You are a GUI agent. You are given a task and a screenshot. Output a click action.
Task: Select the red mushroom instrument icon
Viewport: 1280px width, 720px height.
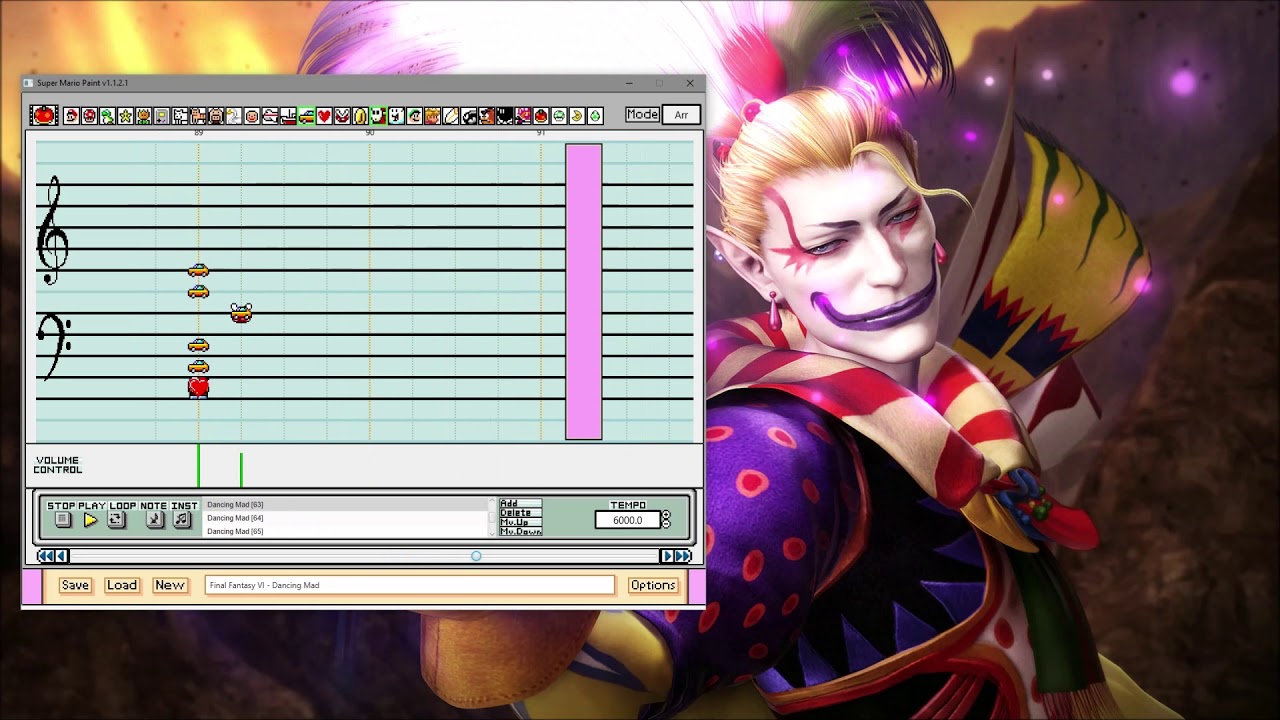click(89, 116)
